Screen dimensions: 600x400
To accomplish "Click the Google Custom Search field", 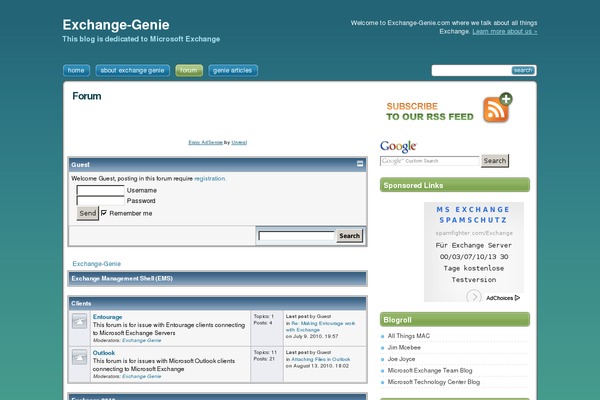I will 429,161.
